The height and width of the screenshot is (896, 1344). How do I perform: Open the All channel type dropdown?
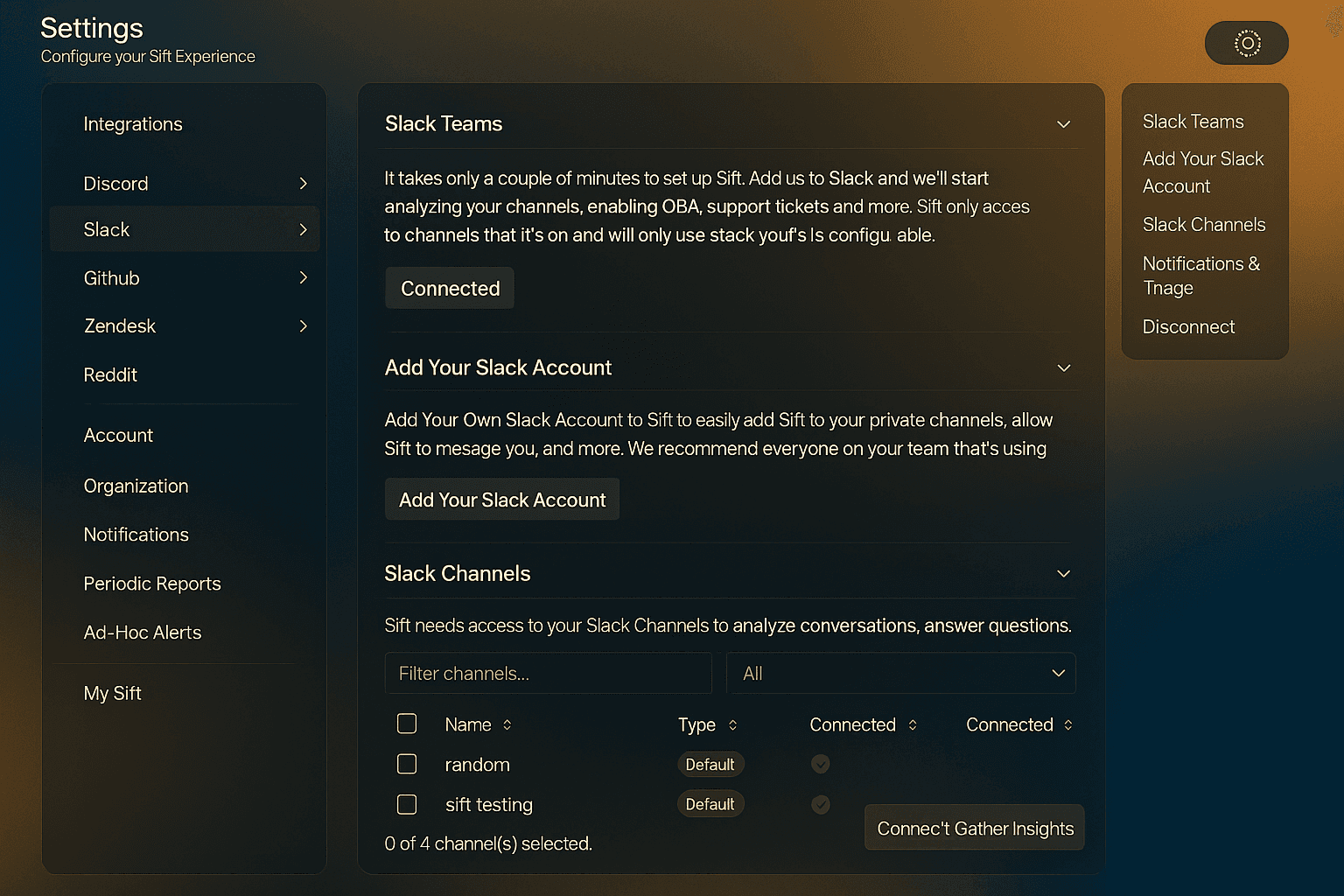pyautogui.click(x=901, y=674)
